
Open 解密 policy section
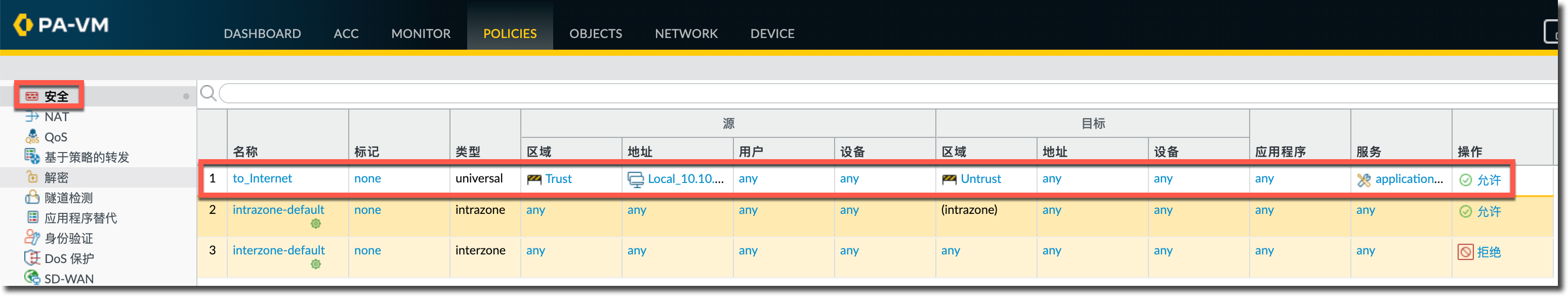click(56, 177)
